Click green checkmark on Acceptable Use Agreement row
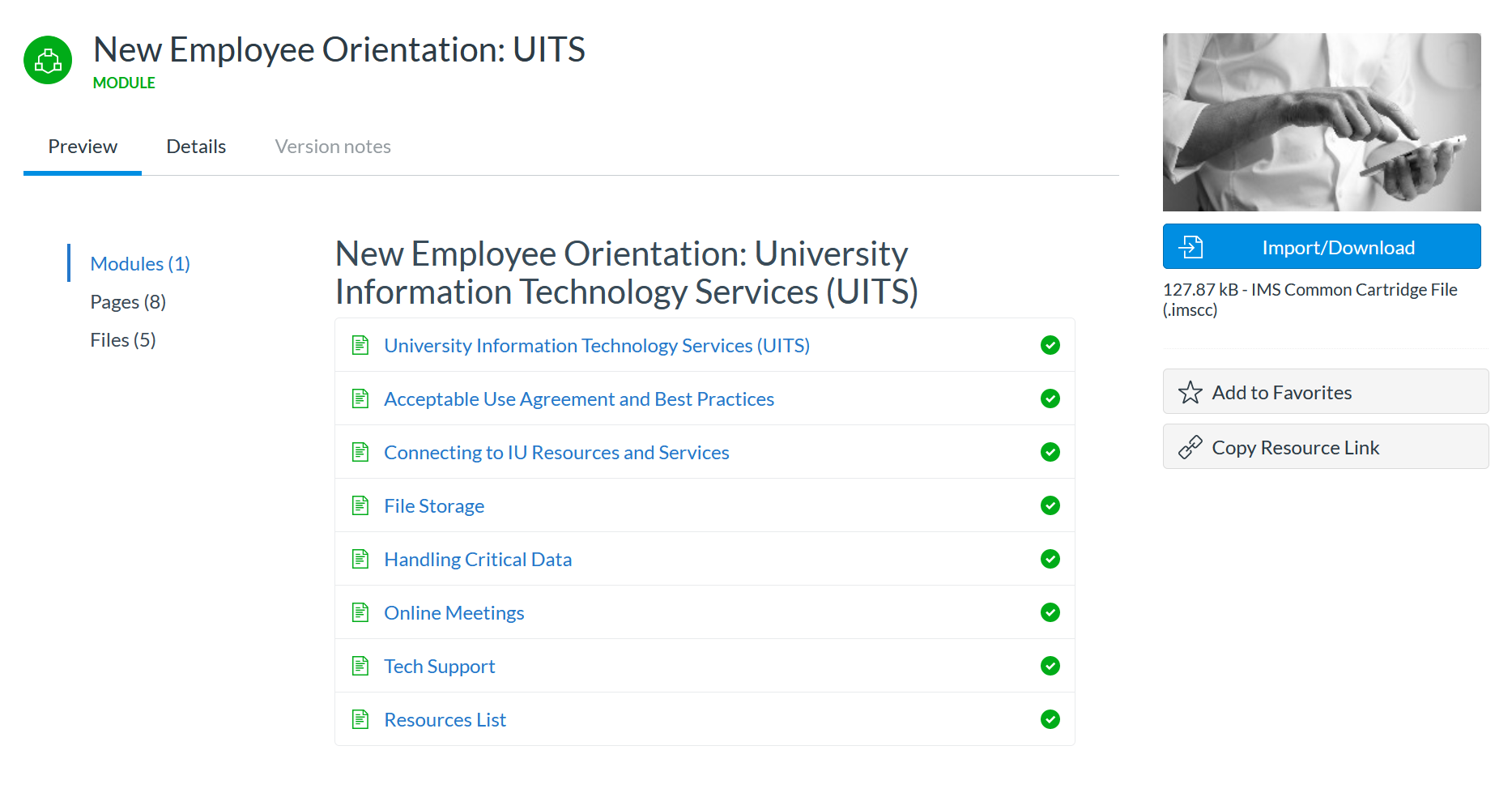This screenshot has height=797, width=1512. tap(1050, 398)
